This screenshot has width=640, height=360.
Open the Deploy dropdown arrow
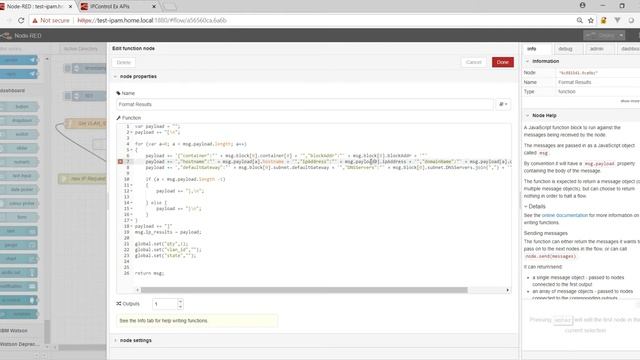click(x=621, y=36)
